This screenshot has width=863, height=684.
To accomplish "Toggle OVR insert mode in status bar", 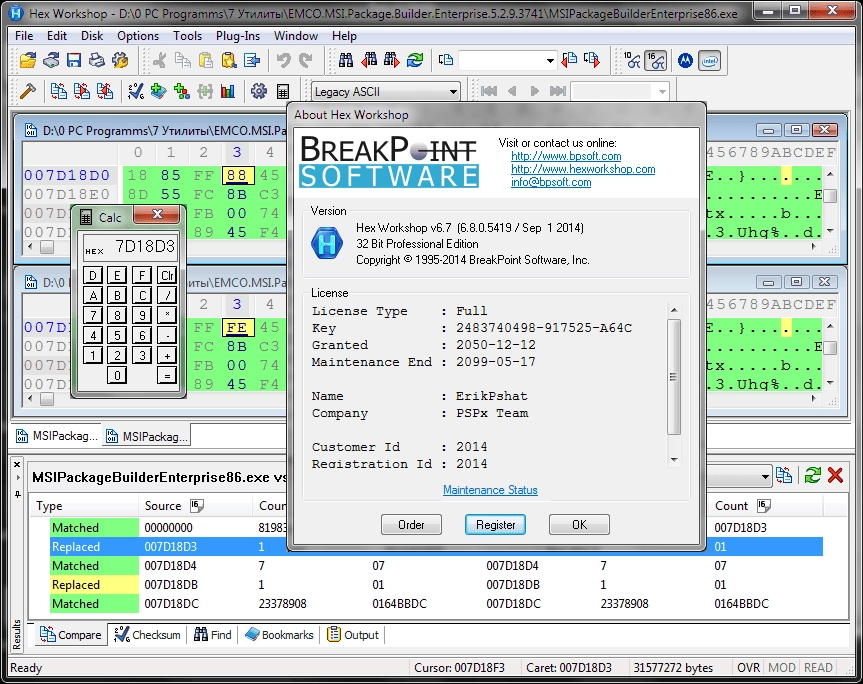I will click(x=748, y=667).
